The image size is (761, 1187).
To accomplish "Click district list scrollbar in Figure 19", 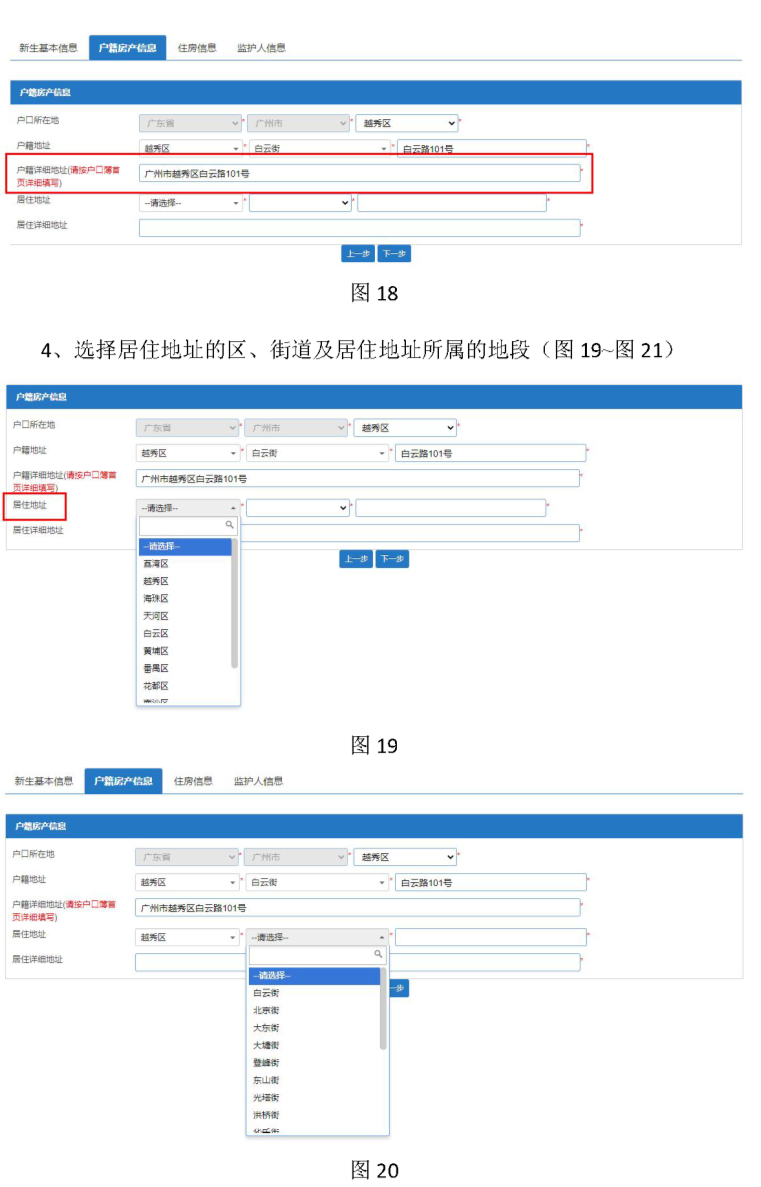I will [x=235, y=603].
